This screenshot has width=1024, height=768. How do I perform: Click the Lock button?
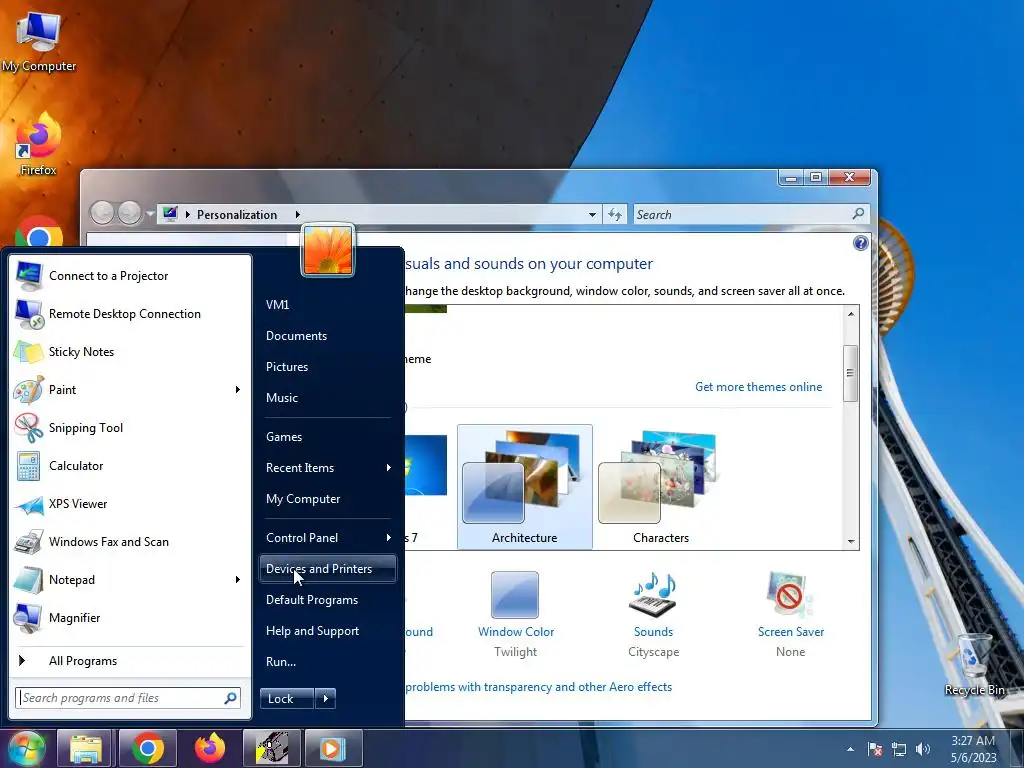tap(287, 699)
